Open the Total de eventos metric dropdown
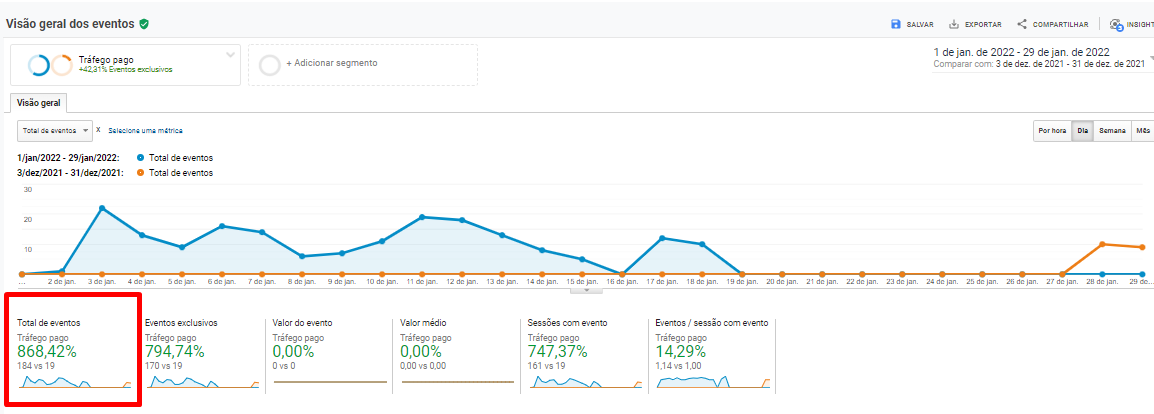Viewport: 1154px width, 414px height. coord(55,130)
